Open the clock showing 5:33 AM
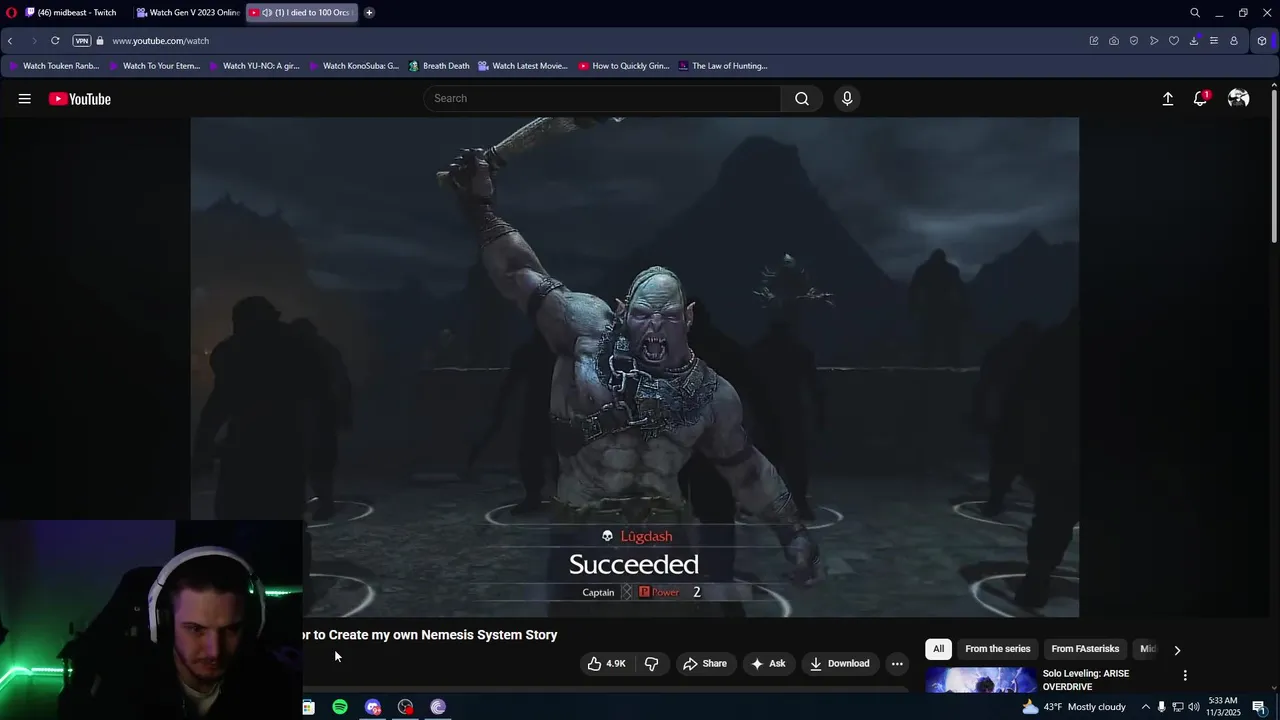 (1223, 707)
